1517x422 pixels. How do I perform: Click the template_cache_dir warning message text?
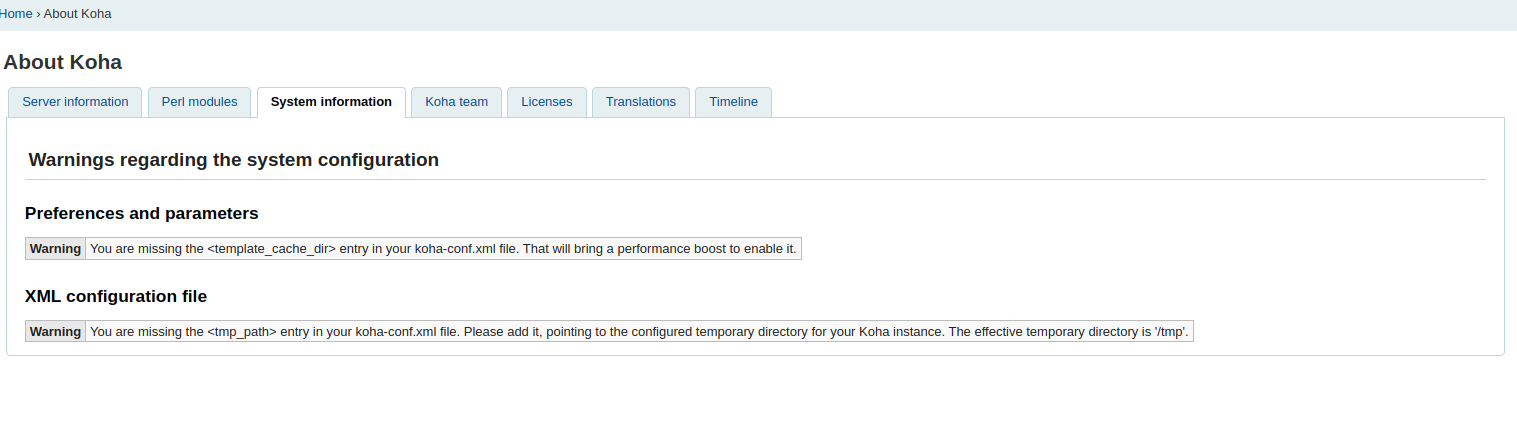[443, 249]
